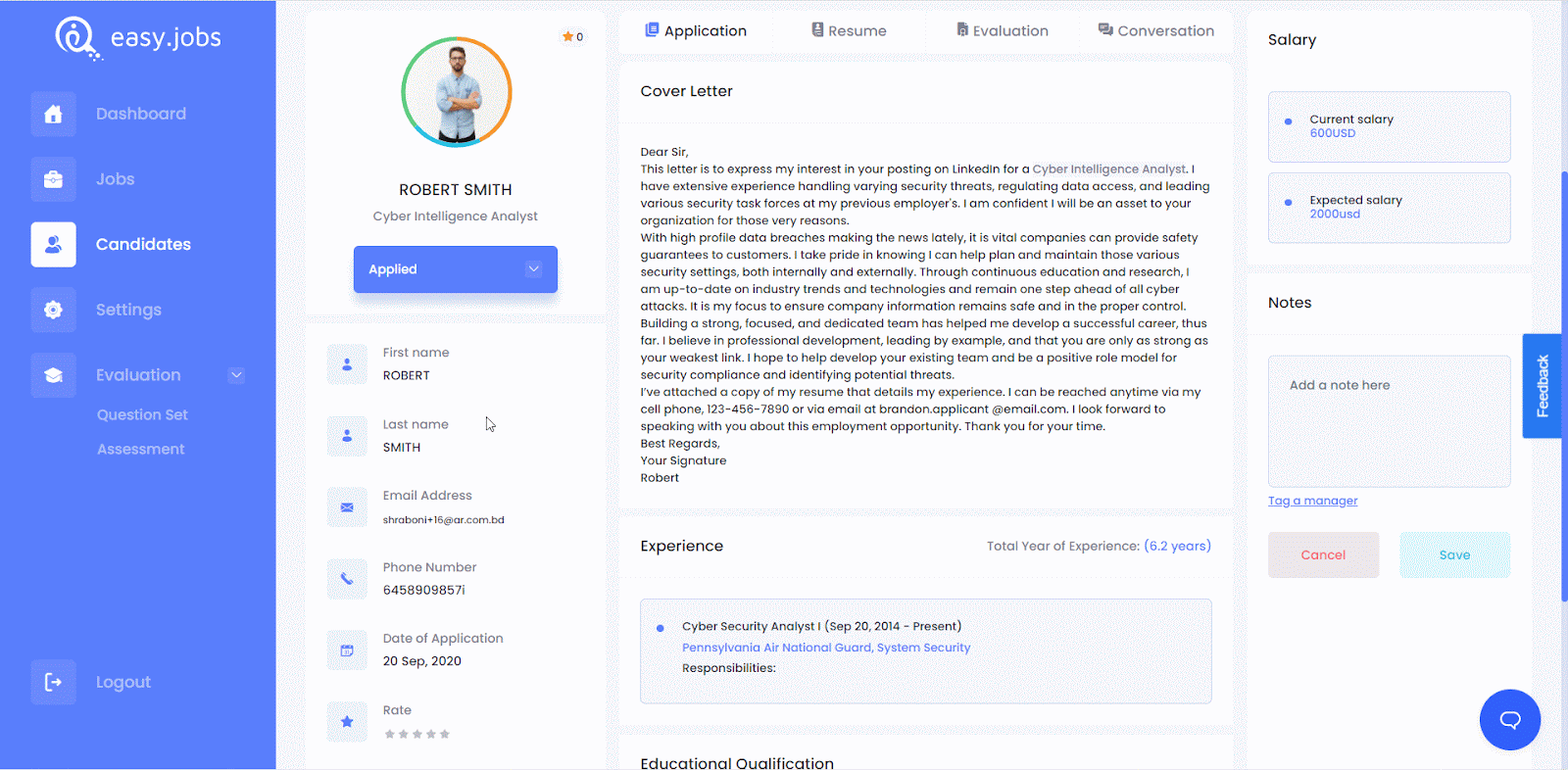
Task: Collapse the Evaluation submenu chevron
Action: tap(236, 375)
